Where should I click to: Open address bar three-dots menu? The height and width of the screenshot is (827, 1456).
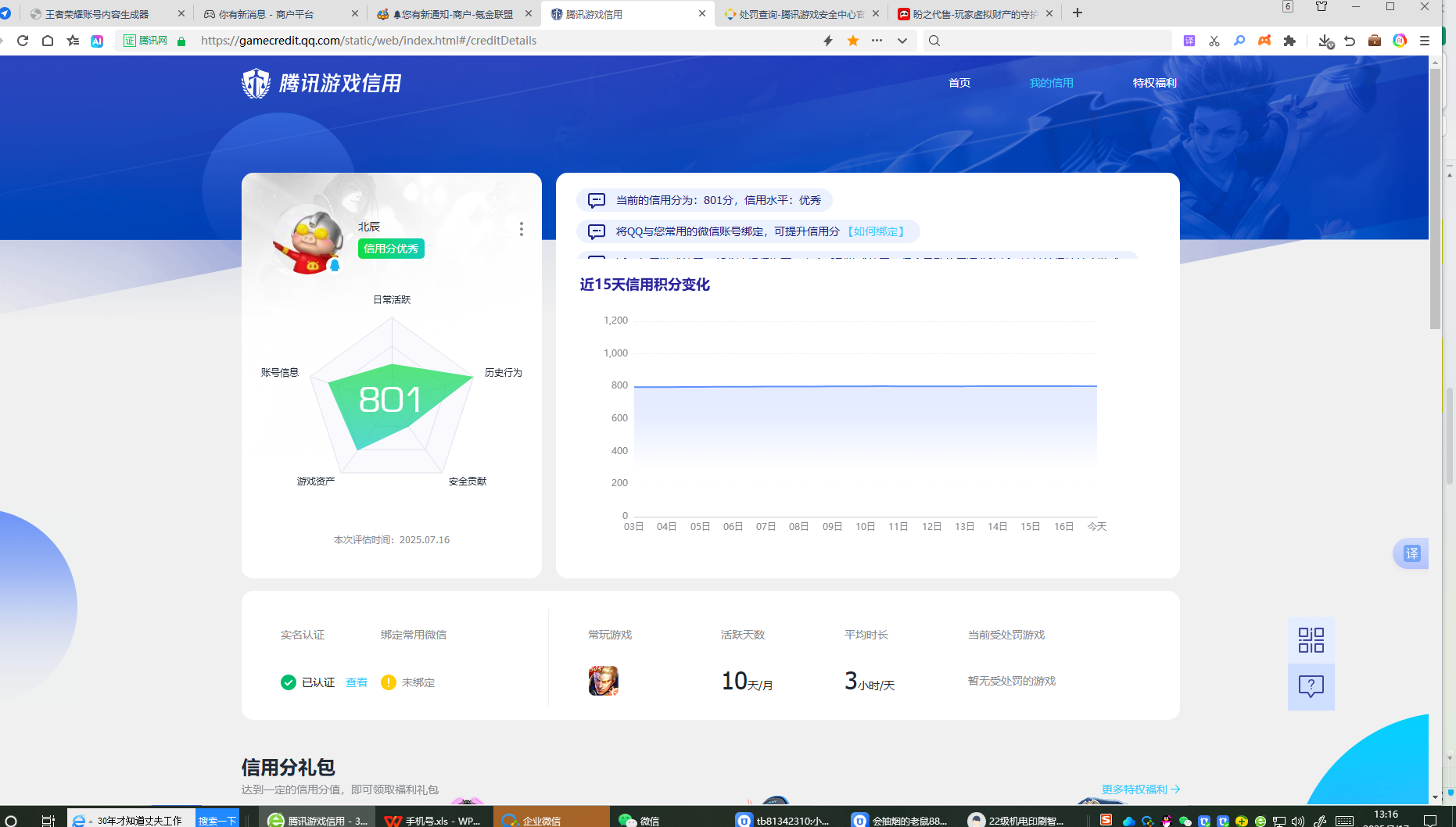[x=877, y=41]
